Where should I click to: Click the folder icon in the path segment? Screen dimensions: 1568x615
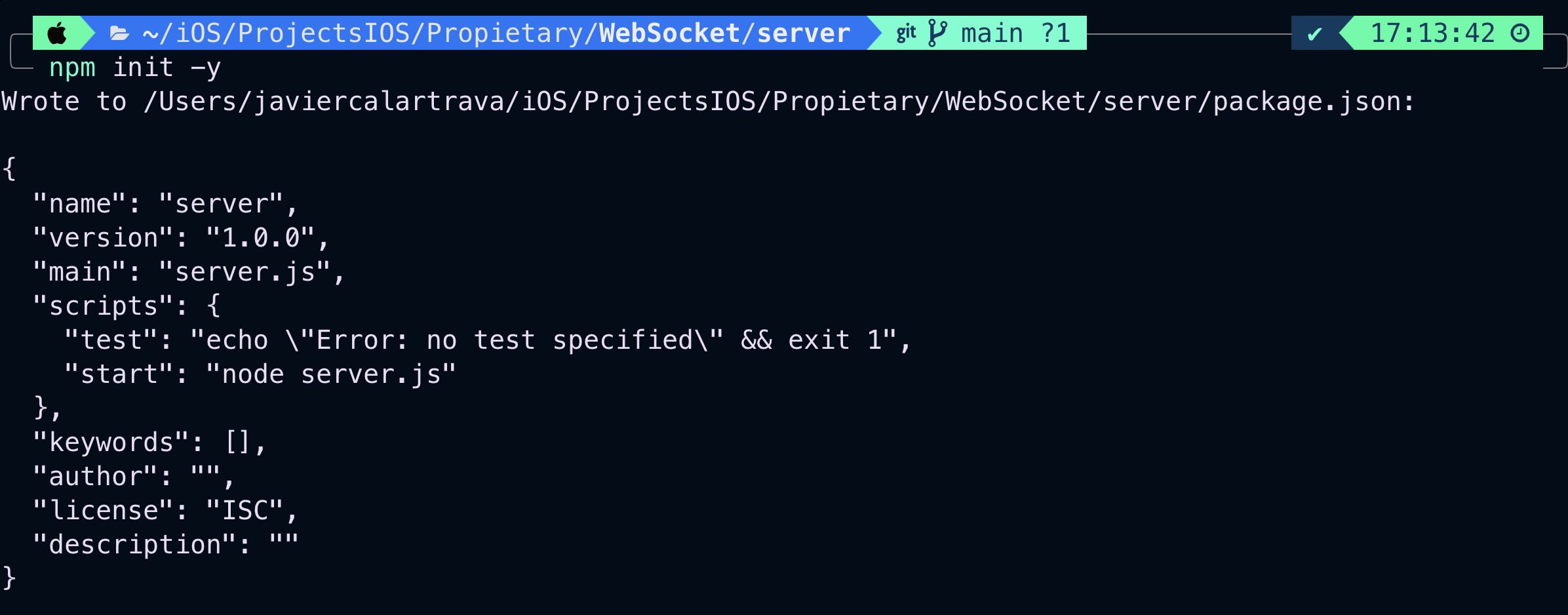pos(119,33)
